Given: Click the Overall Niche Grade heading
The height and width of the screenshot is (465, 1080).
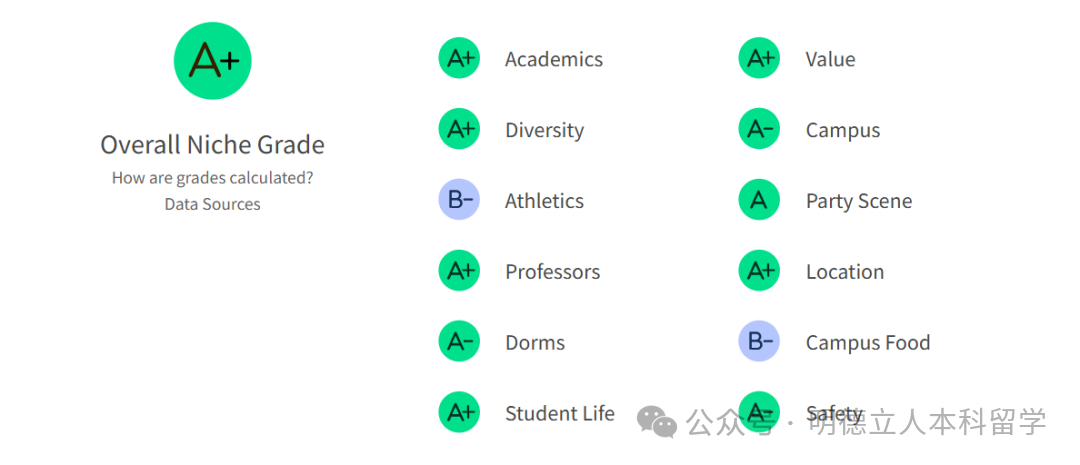Looking at the screenshot, I should pos(212,145).
